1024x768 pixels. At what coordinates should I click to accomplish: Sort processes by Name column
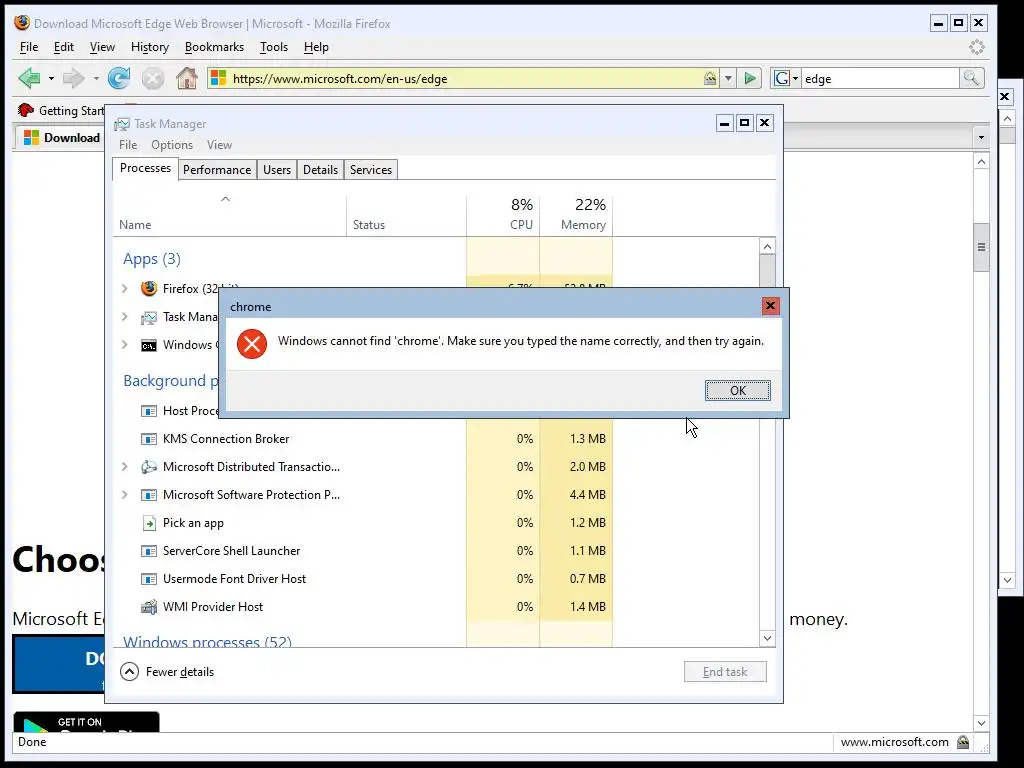click(229, 216)
